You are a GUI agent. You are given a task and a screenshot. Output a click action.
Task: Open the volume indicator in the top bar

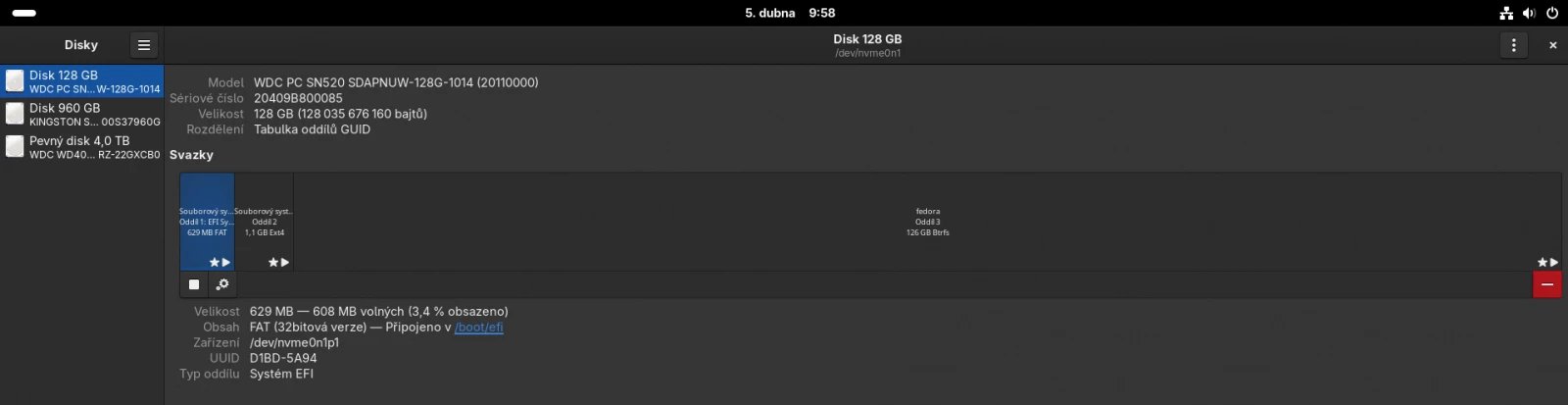1529,13
